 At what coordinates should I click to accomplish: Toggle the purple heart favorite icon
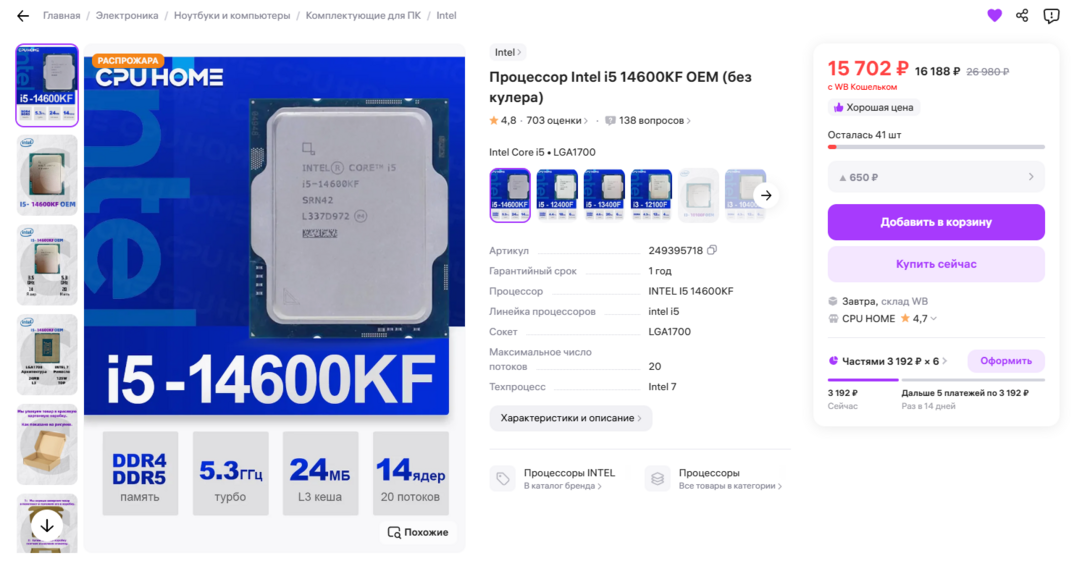(x=995, y=15)
